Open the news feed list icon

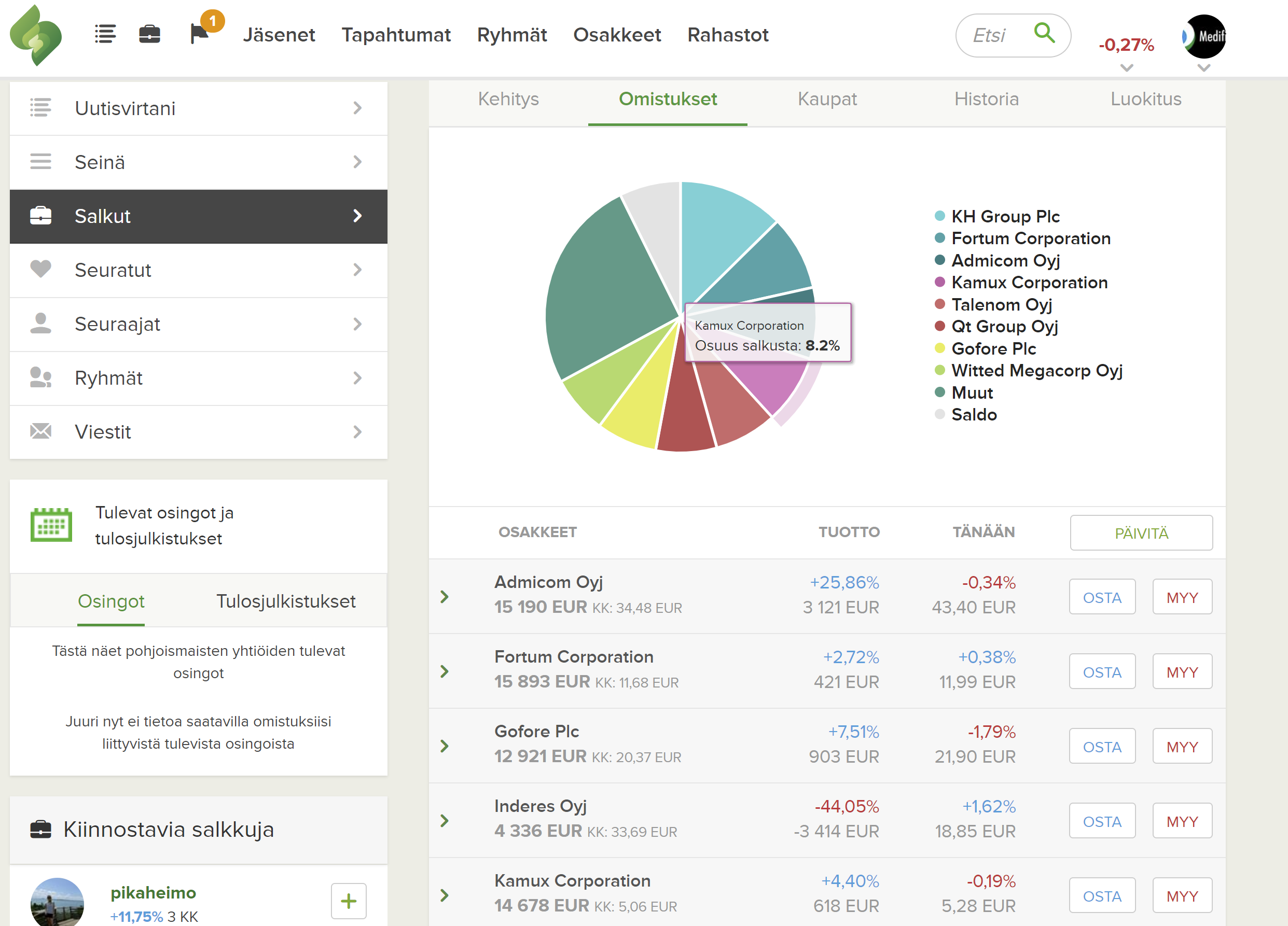click(x=105, y=35)
